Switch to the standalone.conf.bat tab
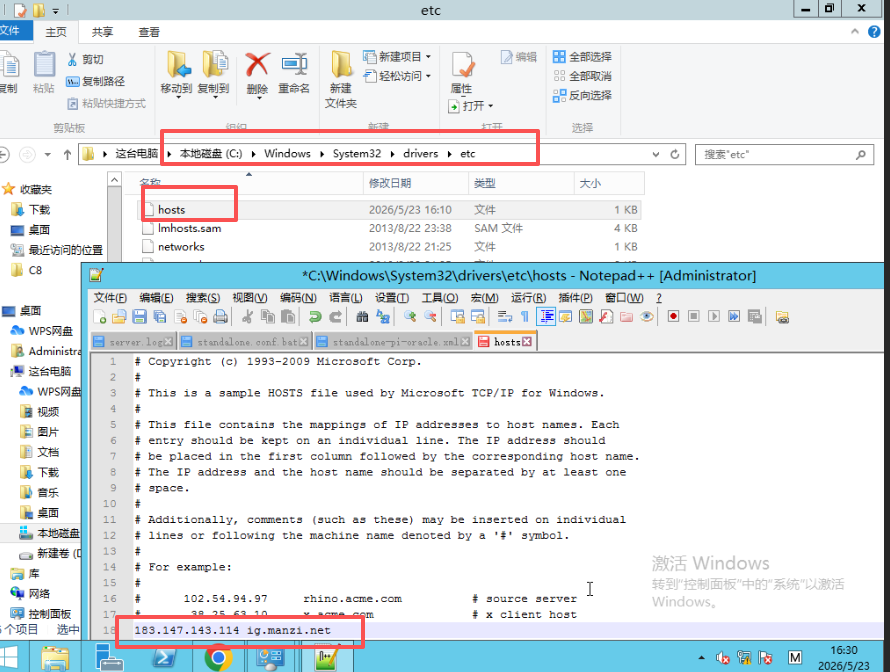The height and width of the screenshot is (672, 890). coord(247,342)
